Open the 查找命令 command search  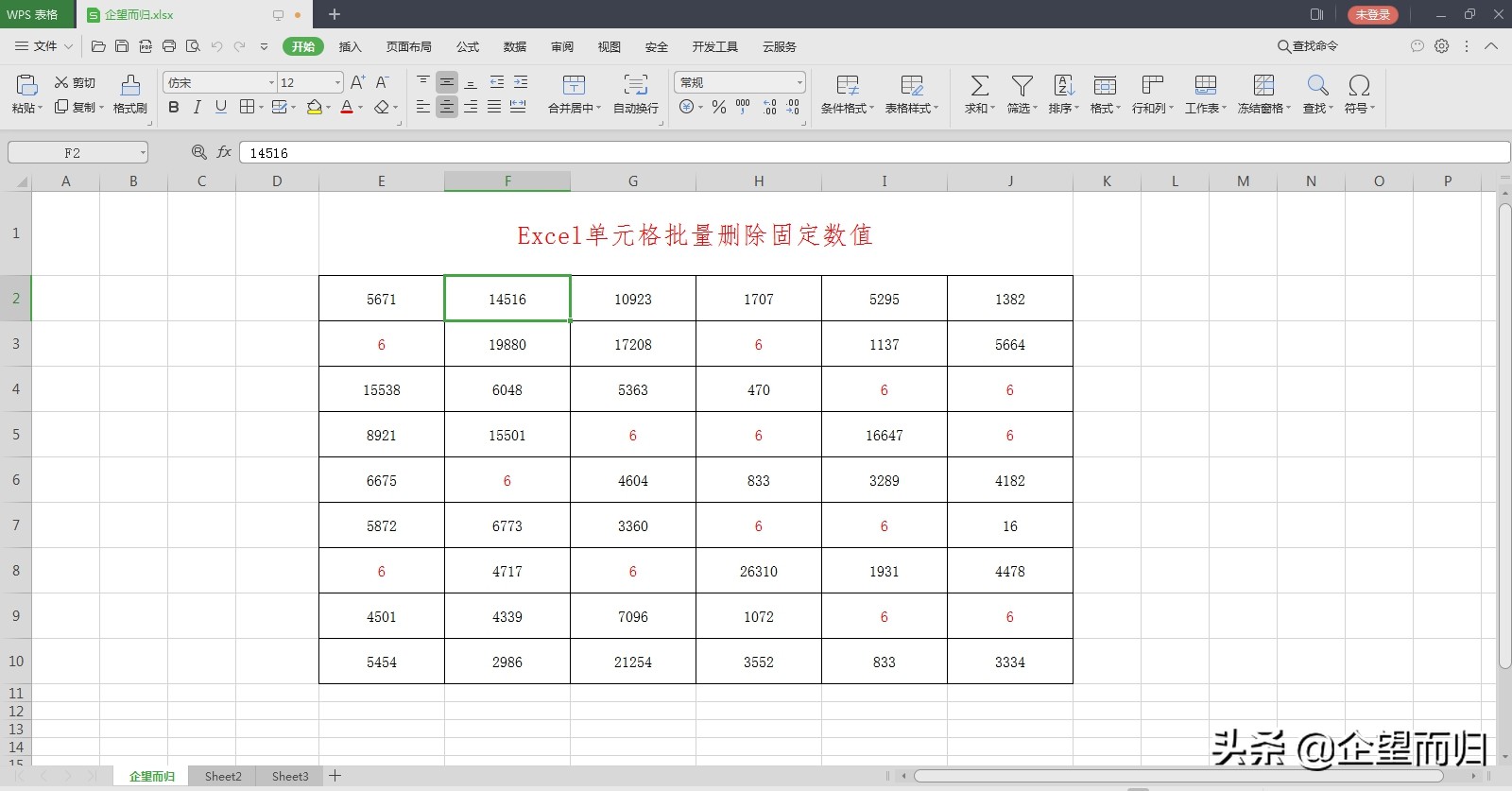1308,46
